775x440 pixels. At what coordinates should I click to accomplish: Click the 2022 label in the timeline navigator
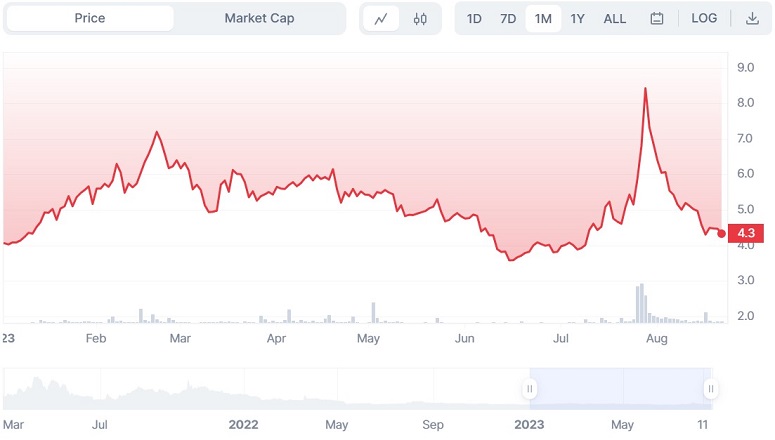coord(243,424)
